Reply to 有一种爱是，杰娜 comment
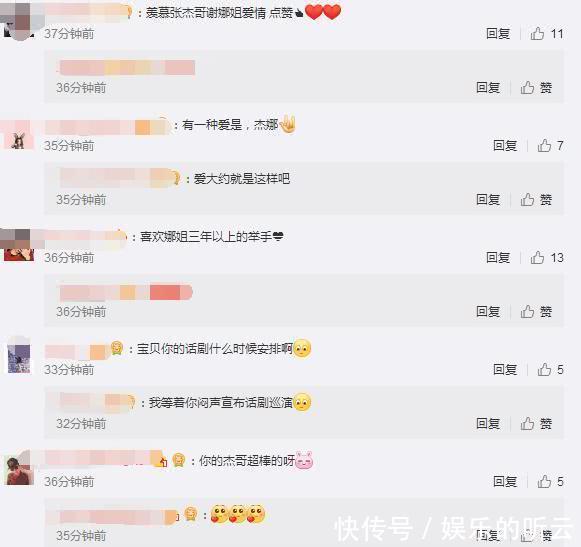581x547 pixels. (505, 146)
